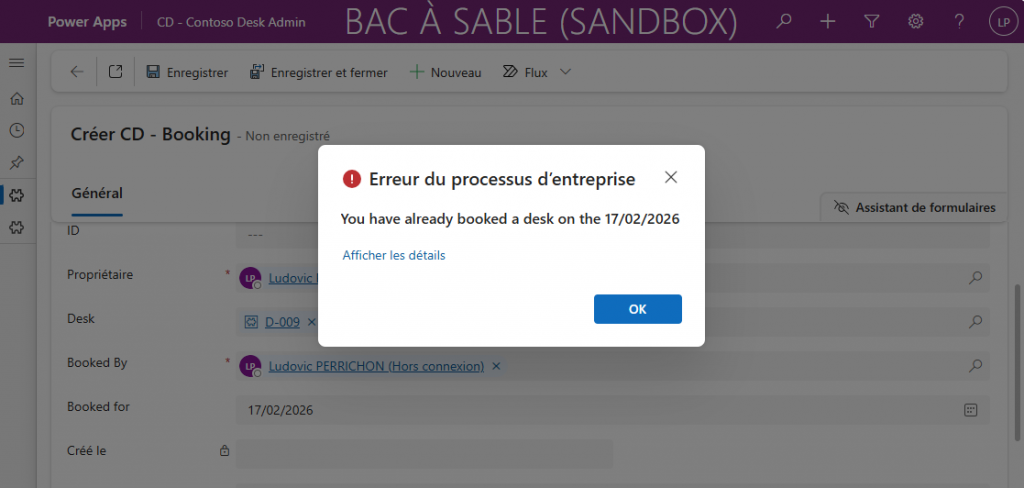Open Recent items clock icon
Image resolution: width=1024 pixels, height=488 pixels.
17,131
